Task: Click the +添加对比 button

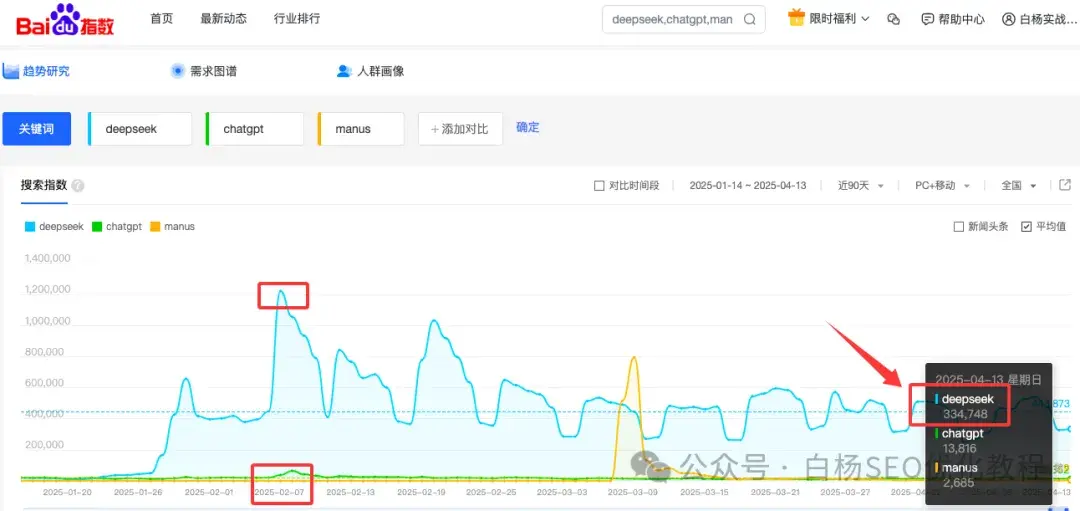Action: (x=460, y=129)
